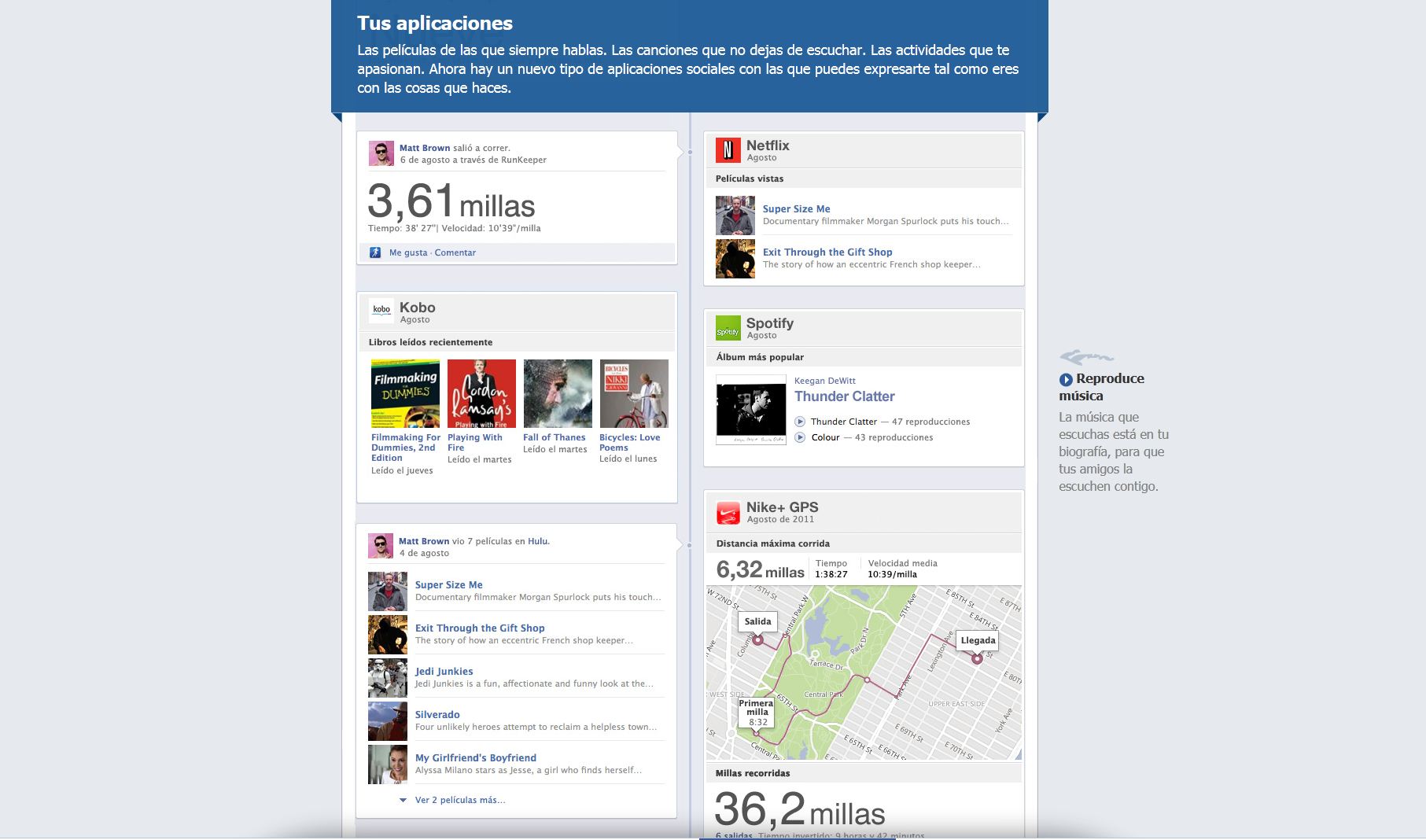Viewport: 1426px width, 840px height.
Task: Open Matt Brown's profile from running post
Action: pos(425,148)
